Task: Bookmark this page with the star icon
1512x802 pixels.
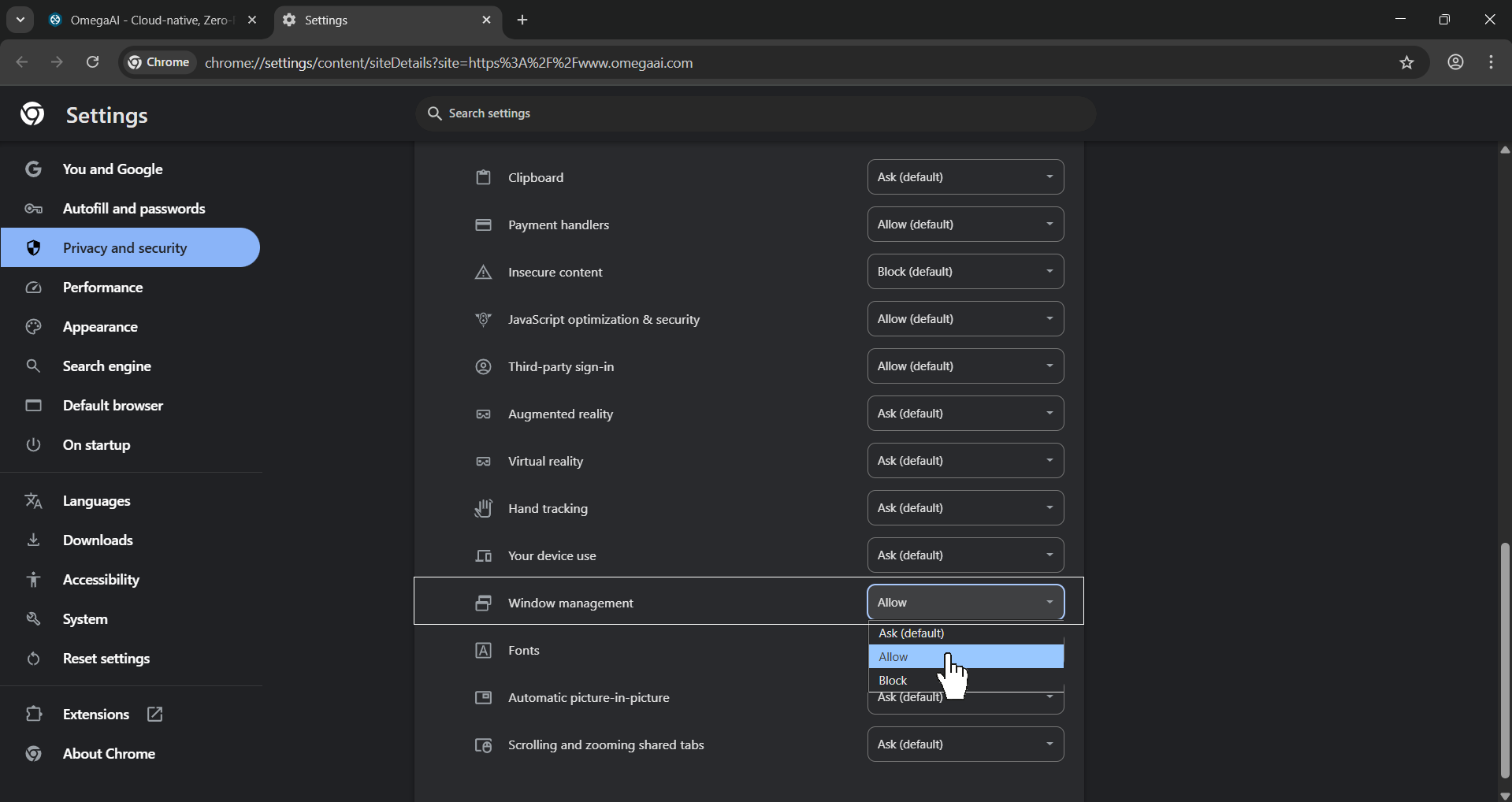Action: point(1406,63)
